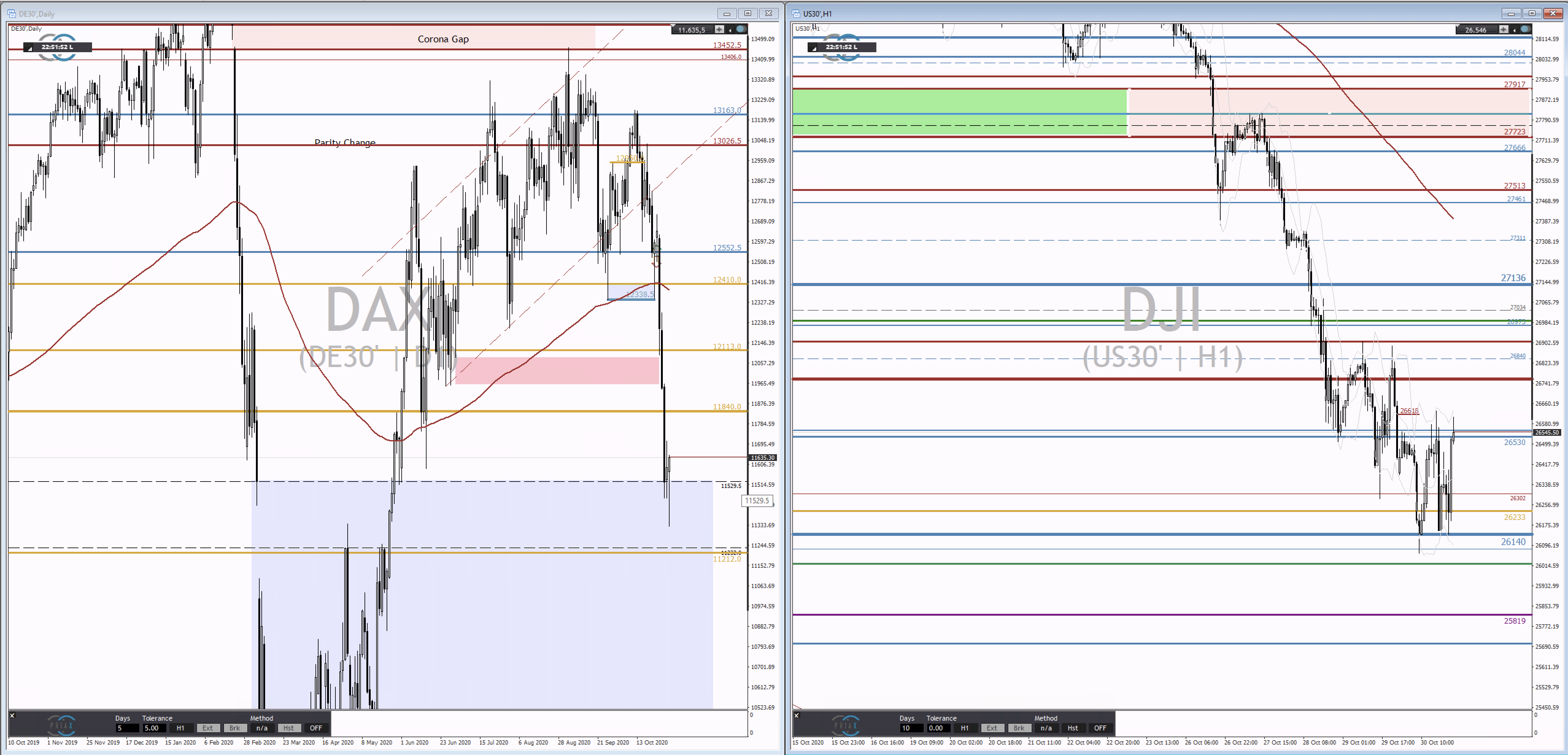Click the 13163.0 level label in DE30 chart
The height and width of the screenshot is (755, 1568).
click(x=728, y=110)
